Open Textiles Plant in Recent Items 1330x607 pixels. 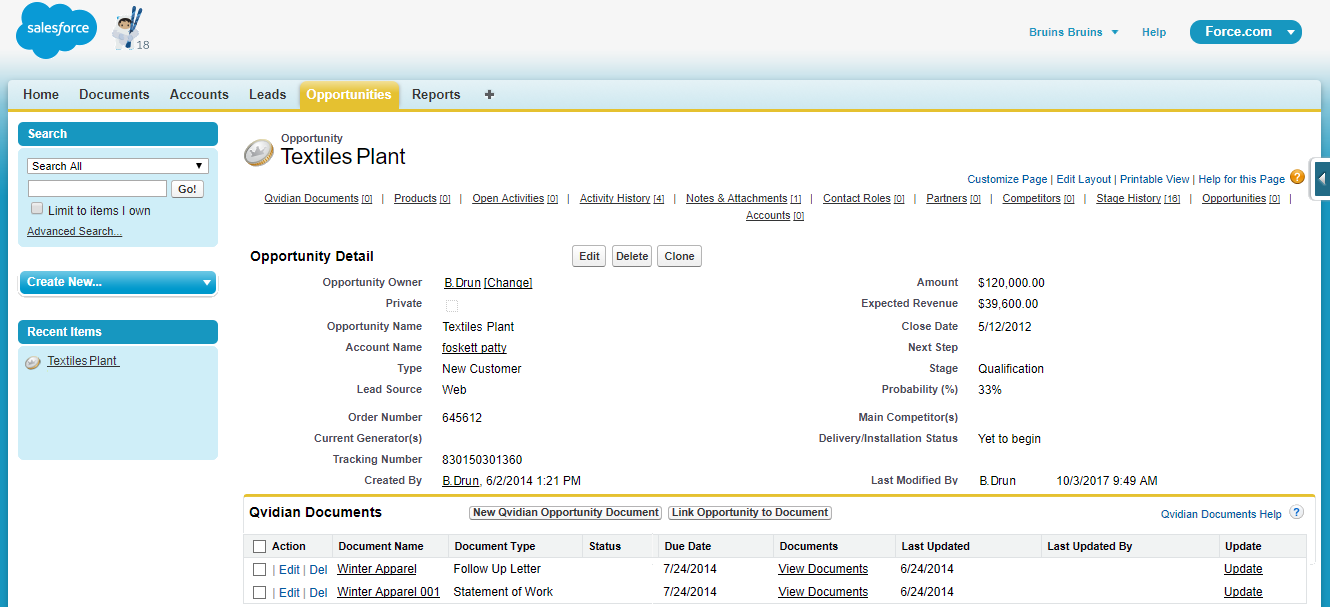tap(83, 361)
